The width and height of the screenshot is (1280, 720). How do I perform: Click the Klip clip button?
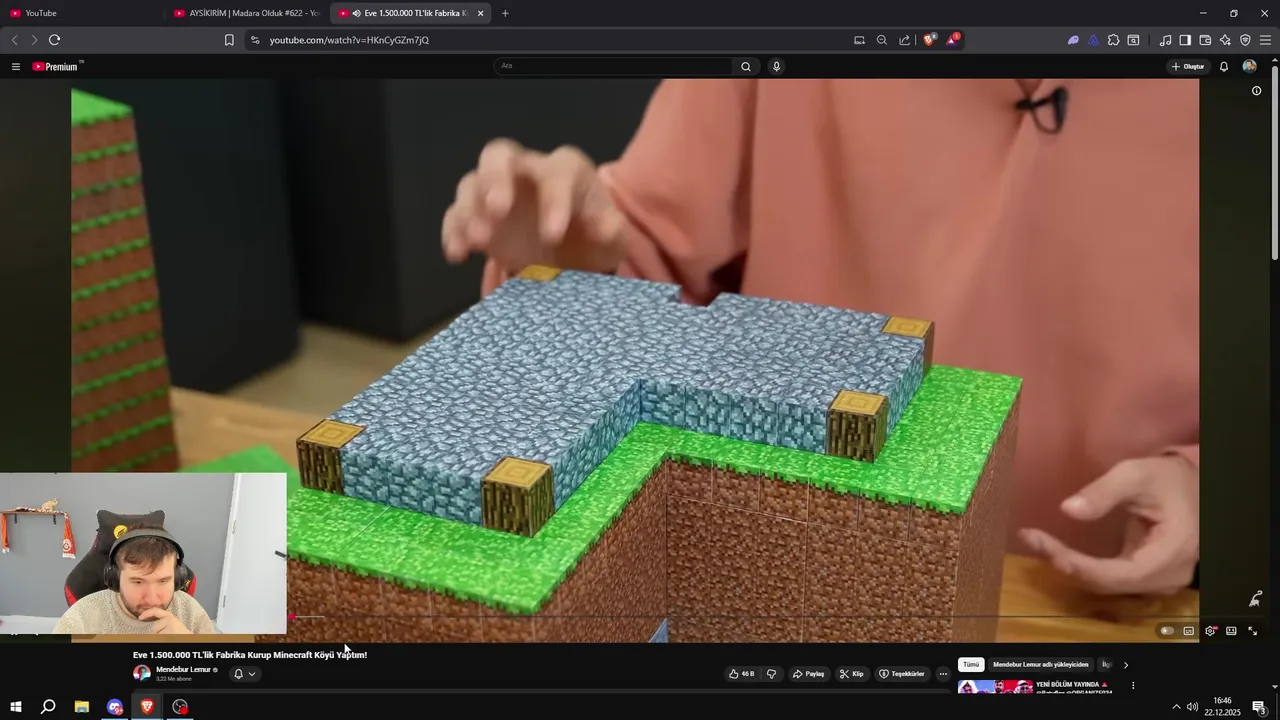[851, 674]
